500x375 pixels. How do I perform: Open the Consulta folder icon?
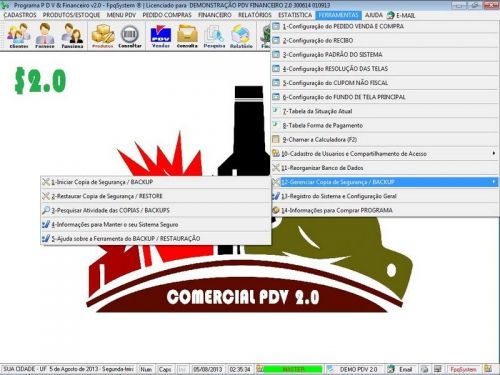click(187, 36)
